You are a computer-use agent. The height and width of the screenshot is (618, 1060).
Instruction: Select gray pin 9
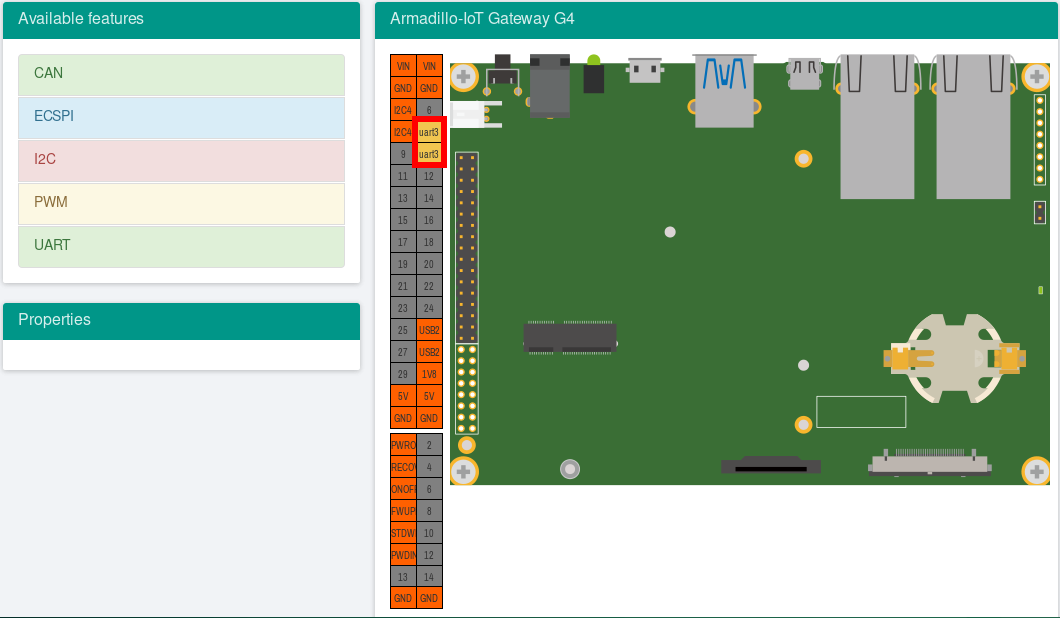point(403,154)
